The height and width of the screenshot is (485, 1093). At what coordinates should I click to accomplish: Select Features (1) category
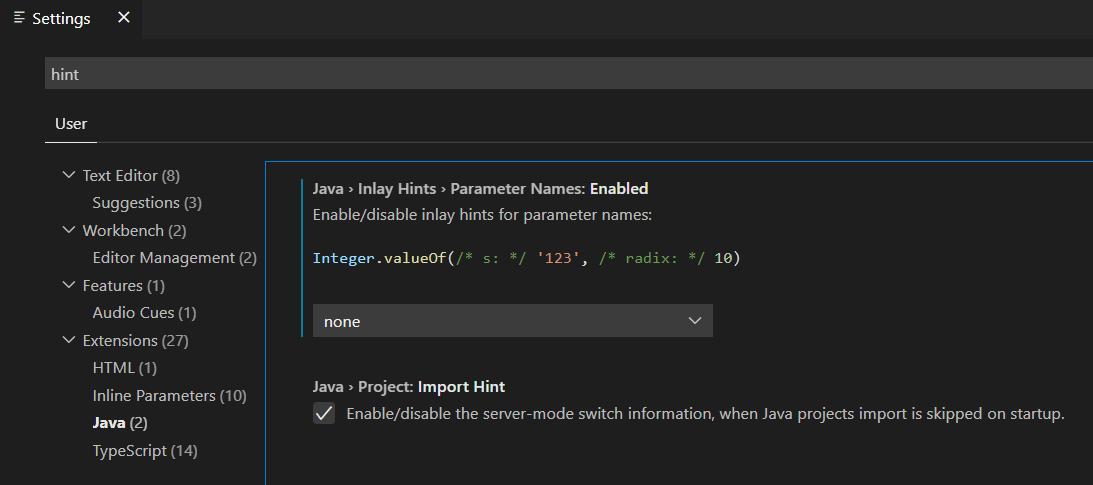(123, 286)
